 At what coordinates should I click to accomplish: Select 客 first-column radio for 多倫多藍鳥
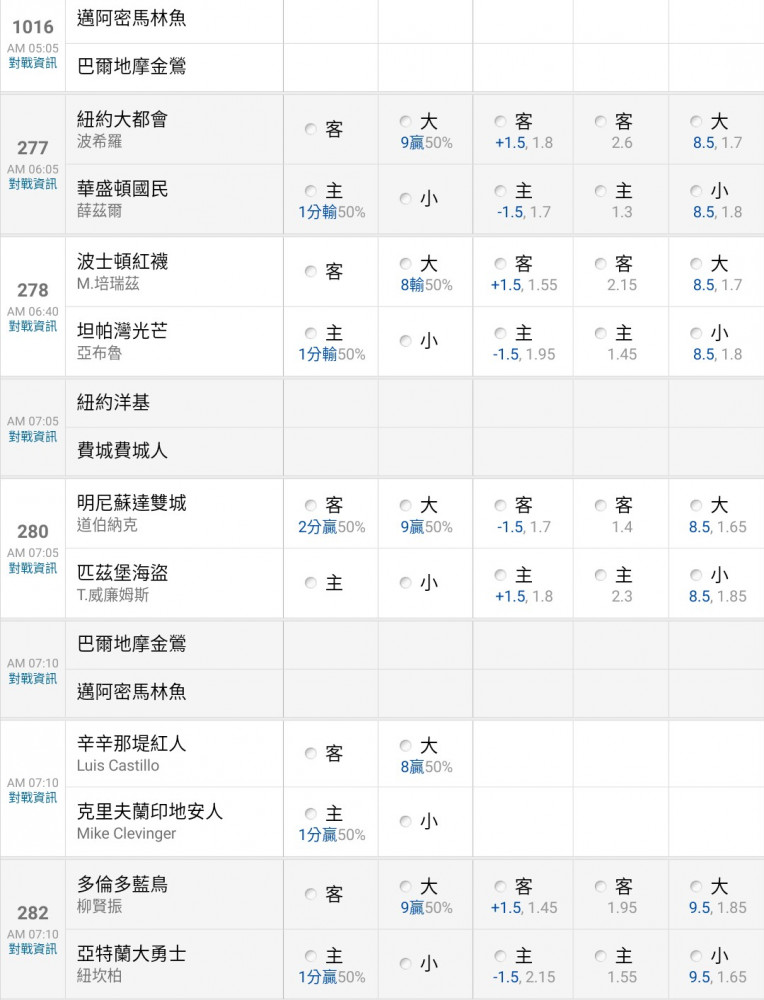pyautogui.click(x=311, y=895)
